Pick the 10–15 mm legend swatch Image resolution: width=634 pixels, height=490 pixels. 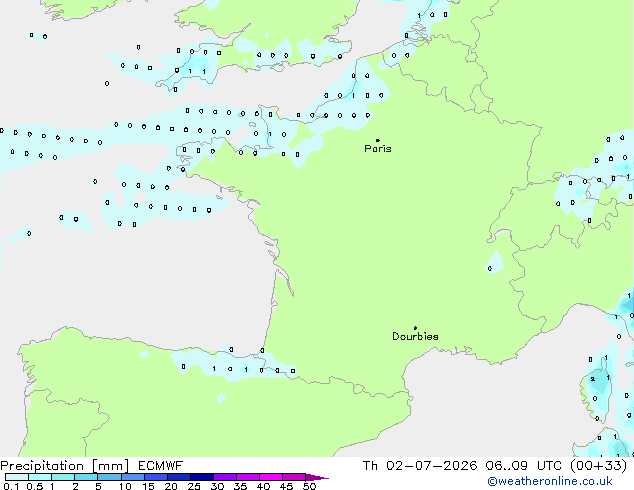[132, 477]
